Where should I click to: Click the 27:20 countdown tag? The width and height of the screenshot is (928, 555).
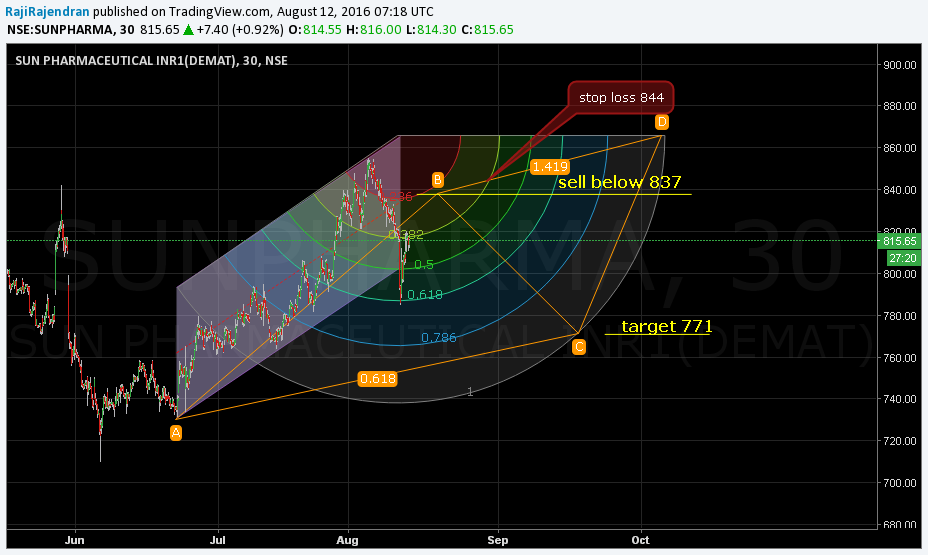tap(903, 258)
